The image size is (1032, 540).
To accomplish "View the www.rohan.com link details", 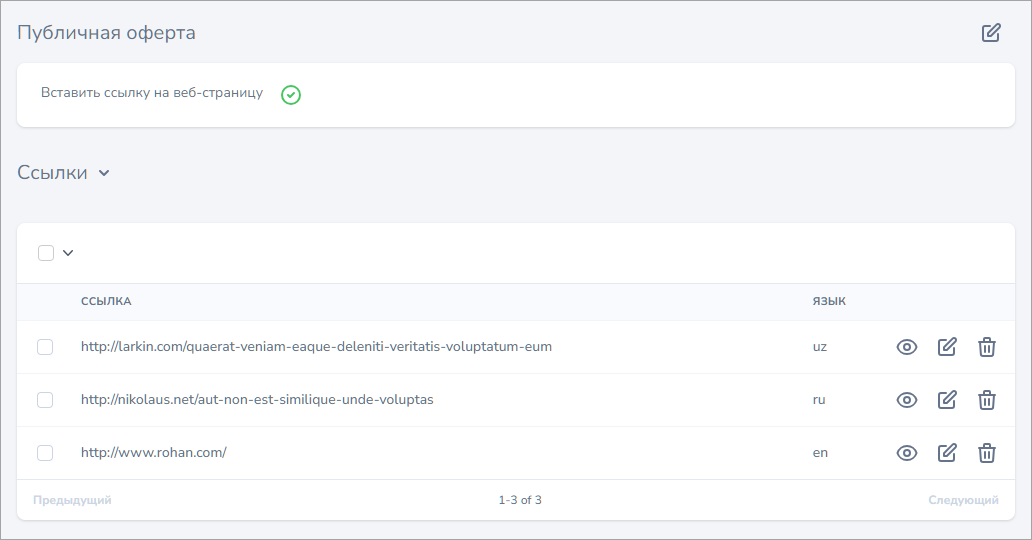I will (x=906, y=453).
